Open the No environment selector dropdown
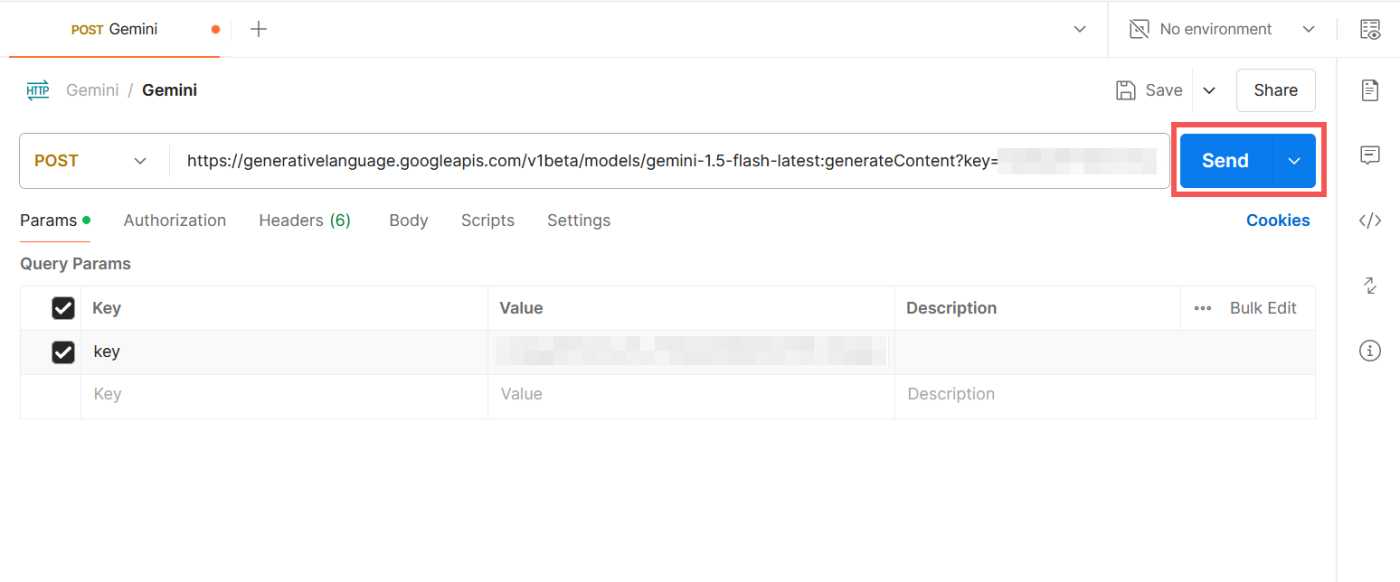Image resolution: width=1400 pixels, height=582 pixels. pyautogui.click(x=1222, y=29)
